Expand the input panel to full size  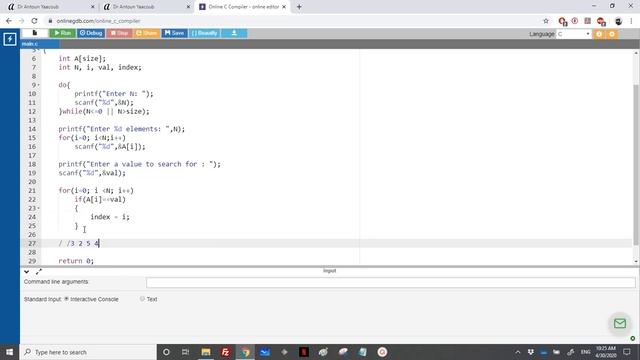tap(39, 271)
